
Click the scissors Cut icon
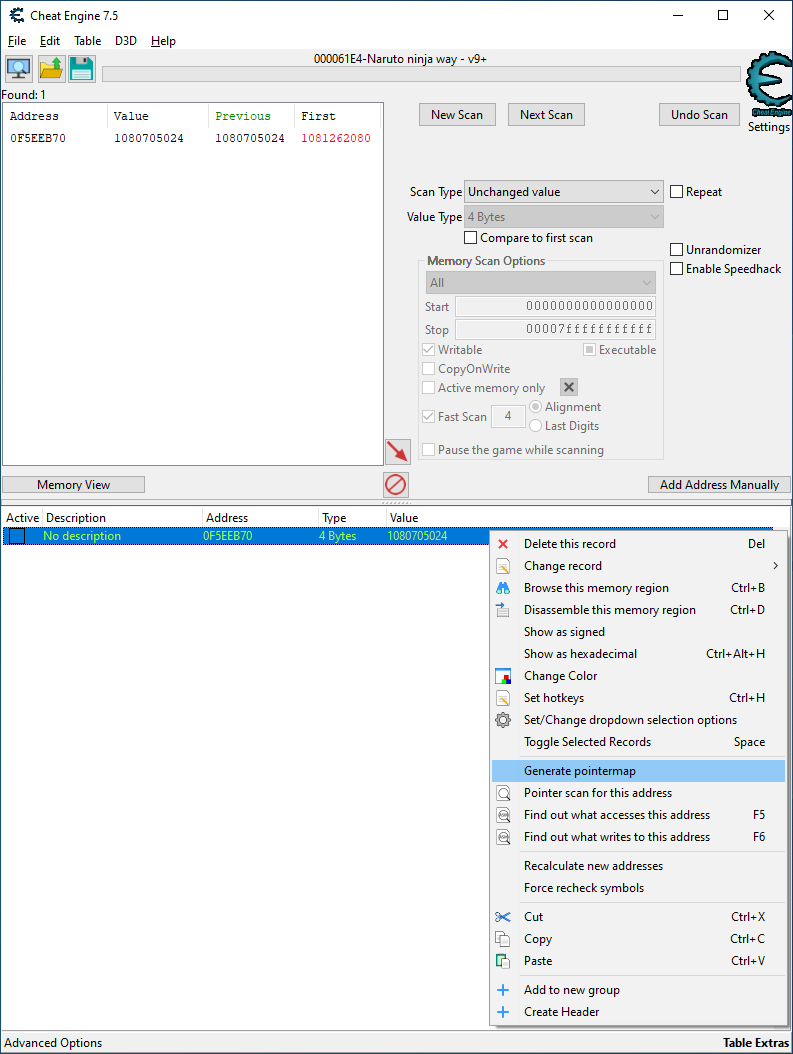(503, 917)
